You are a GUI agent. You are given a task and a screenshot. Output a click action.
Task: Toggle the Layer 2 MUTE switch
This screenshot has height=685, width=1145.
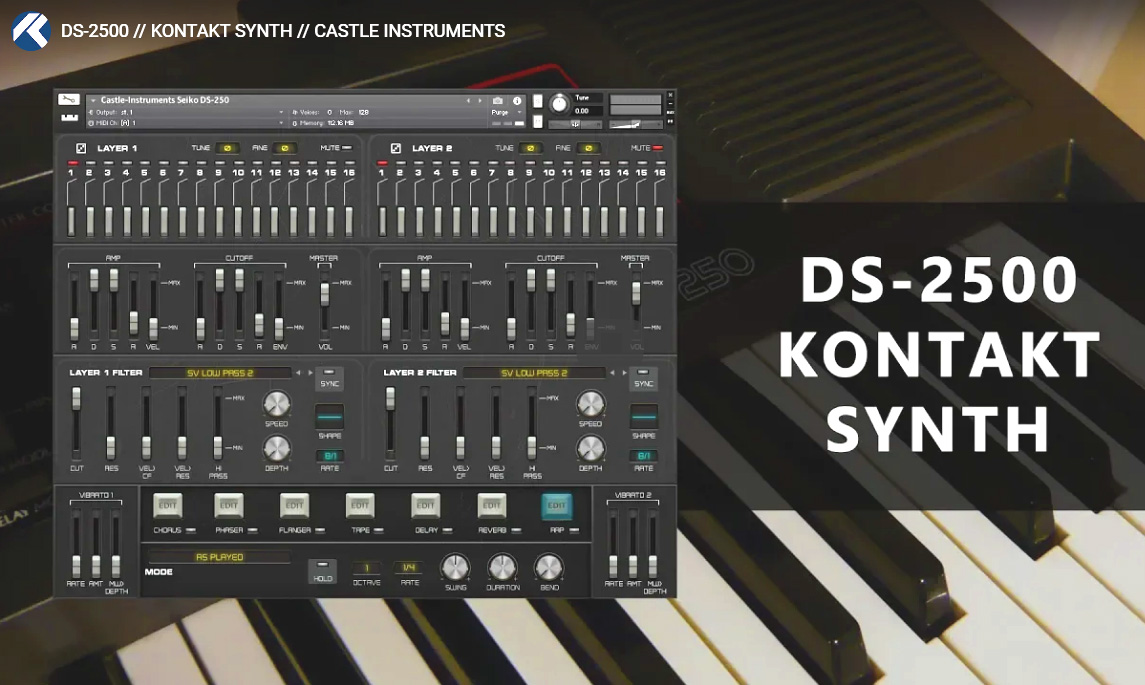tap(658, 148)
